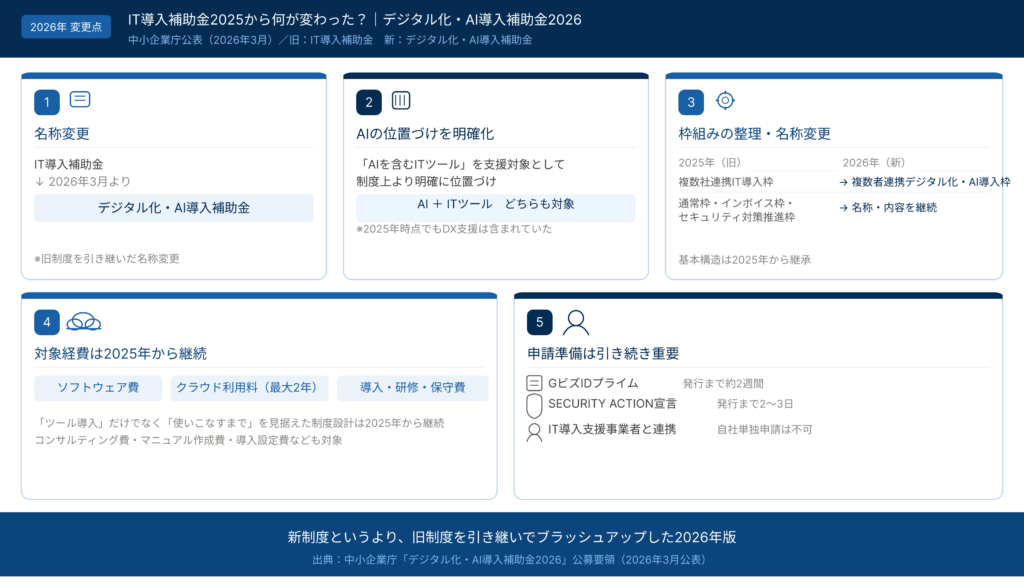Click the 出典 source line in footer
The image size is (1024, 587).
(511, 560)
